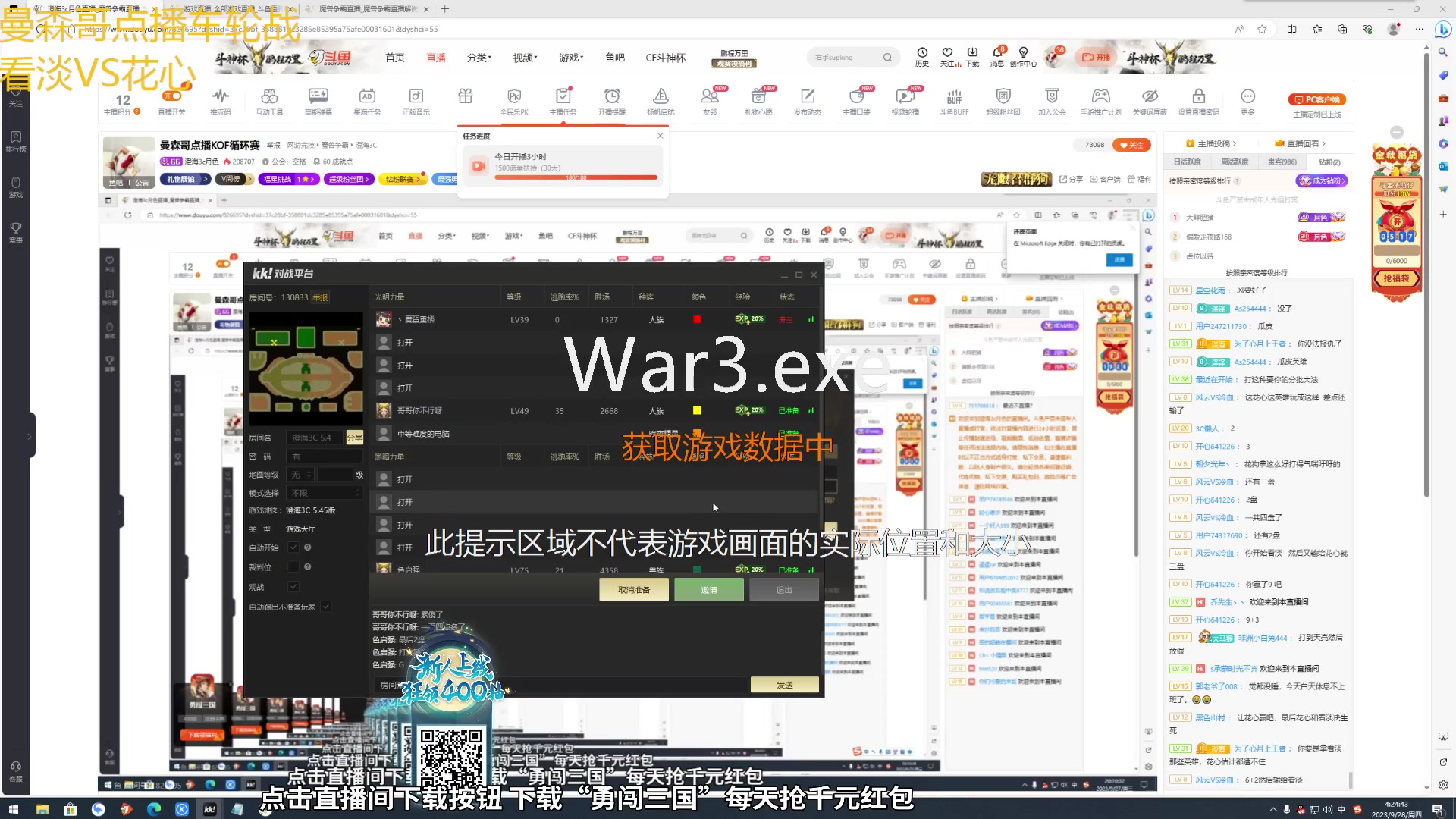The width and height of the screenshot is (1456, 819).
Task: Go to the 首页 home menu item
Action: click(395, 58)
